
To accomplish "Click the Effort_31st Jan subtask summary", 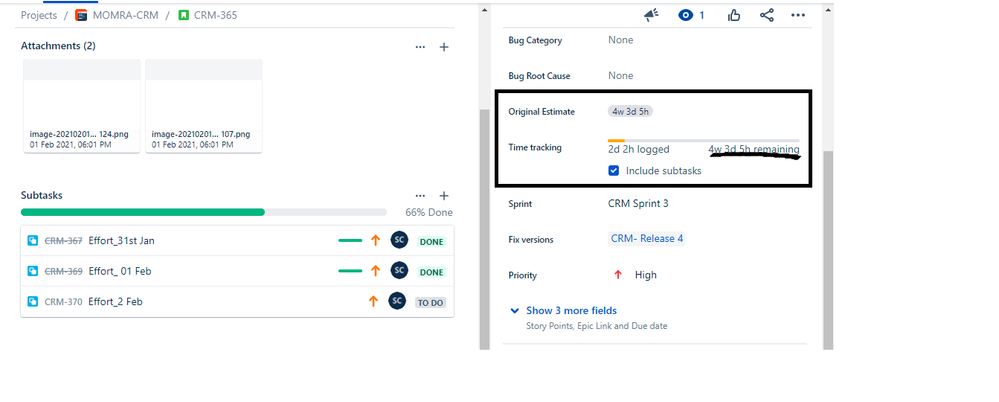I will pyautogui.click(x=121, y=241).
